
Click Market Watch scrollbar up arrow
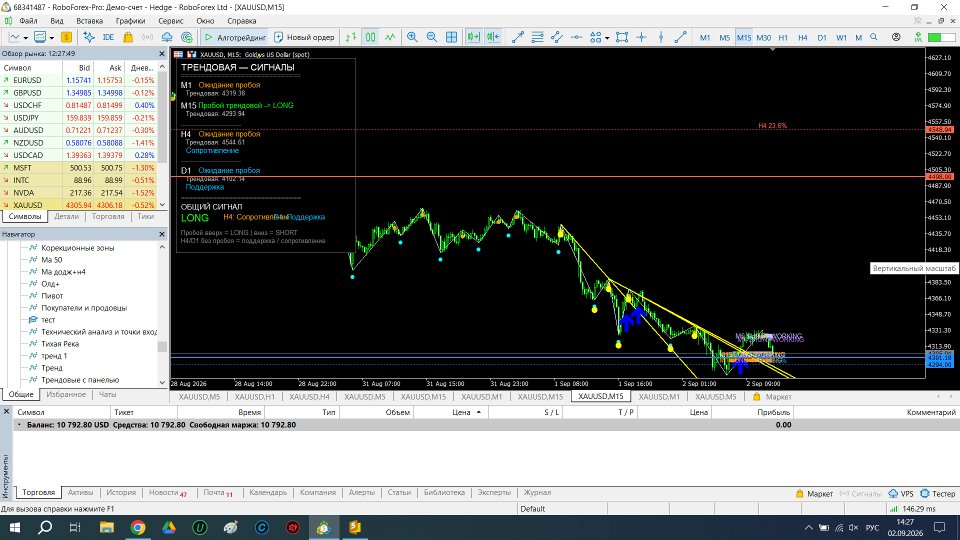click(x=162, y=67)
